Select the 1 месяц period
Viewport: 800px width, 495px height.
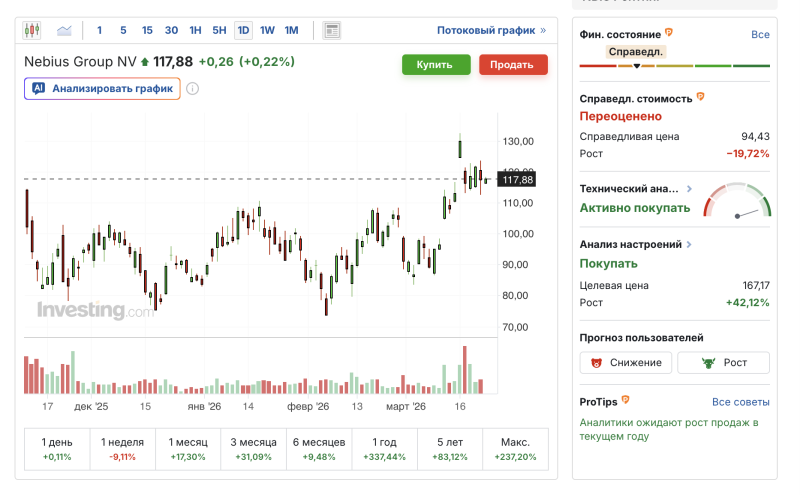(x=188, y=449)
